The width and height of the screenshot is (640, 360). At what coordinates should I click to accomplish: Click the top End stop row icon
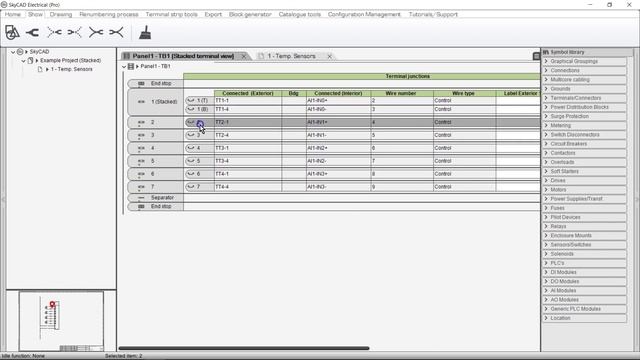coord(141,84)
